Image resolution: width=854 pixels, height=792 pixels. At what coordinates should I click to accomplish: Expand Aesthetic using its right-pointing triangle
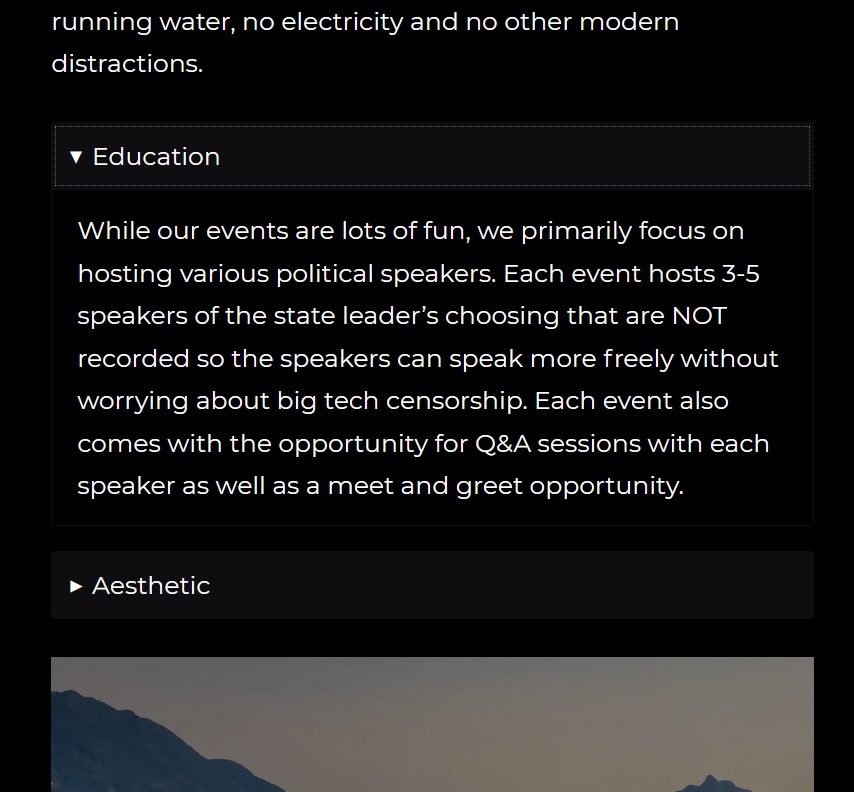pyautogui.click(x=76, y=587)
